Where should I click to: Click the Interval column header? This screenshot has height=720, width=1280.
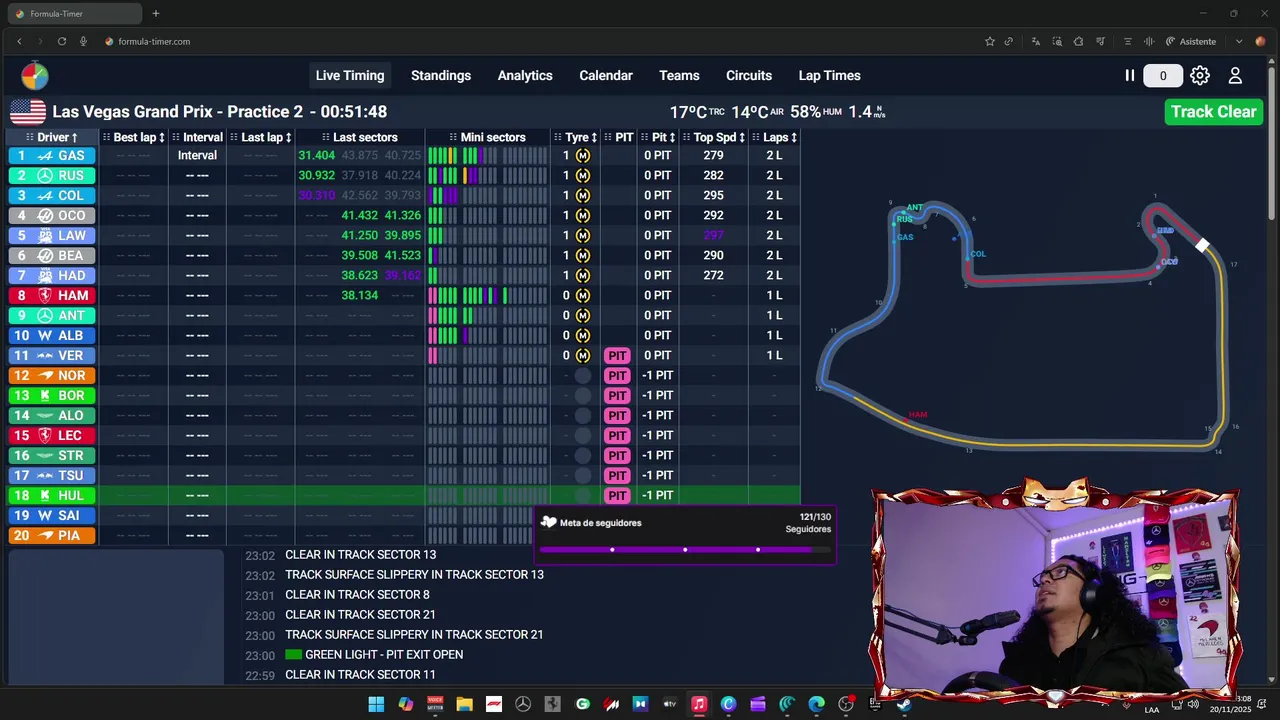click(x=197, y=137)
